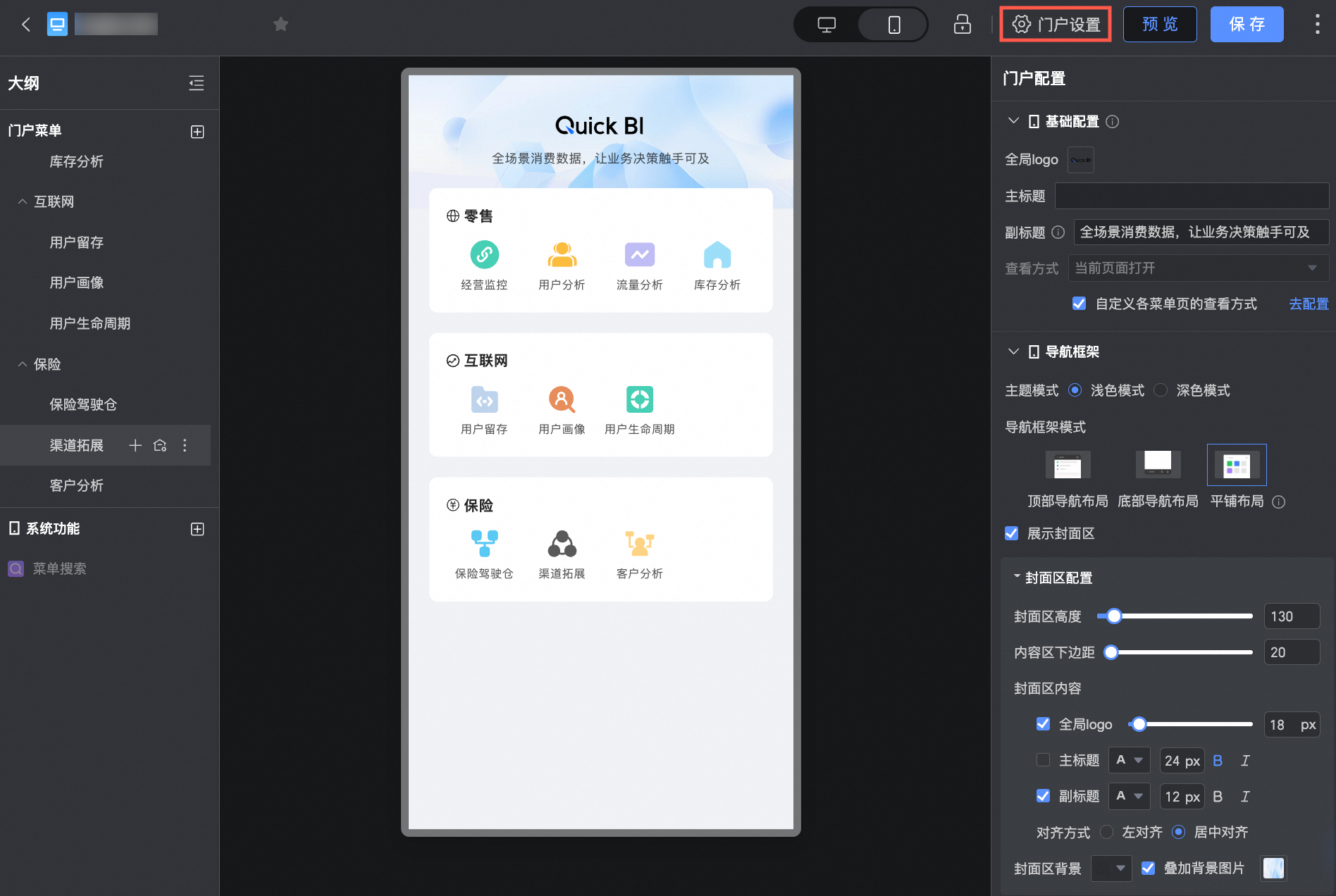
Task: Open 封面区背景 color dropdown
Action: [x=1111, y=869]
